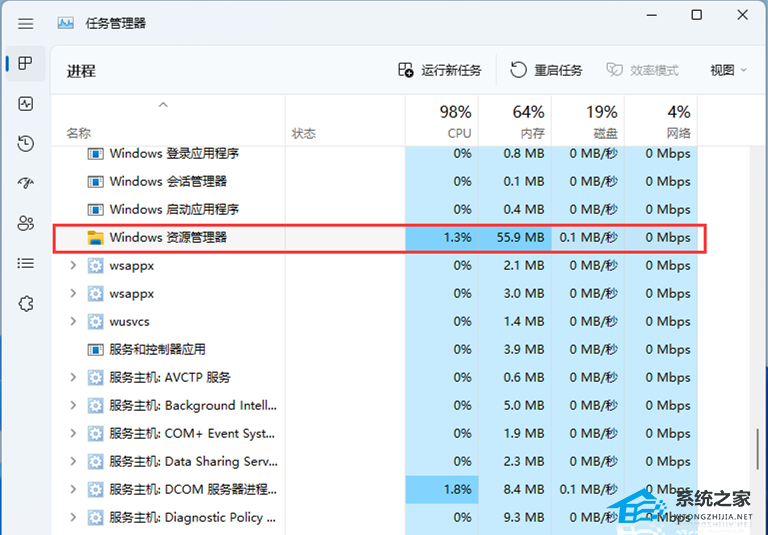Open the Services puzzle sidebar icon
The width and height of the screenshot is (768, 535).
click(25, 303)
